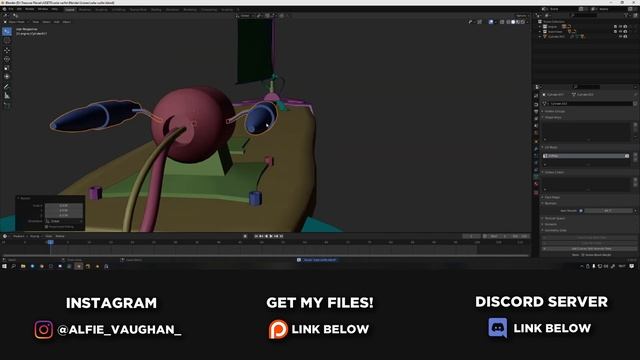Viewport: 640px width, 360px height.
Task: Toggle Proportional Editing in Resize panel
Action: (x=47, y=227)
